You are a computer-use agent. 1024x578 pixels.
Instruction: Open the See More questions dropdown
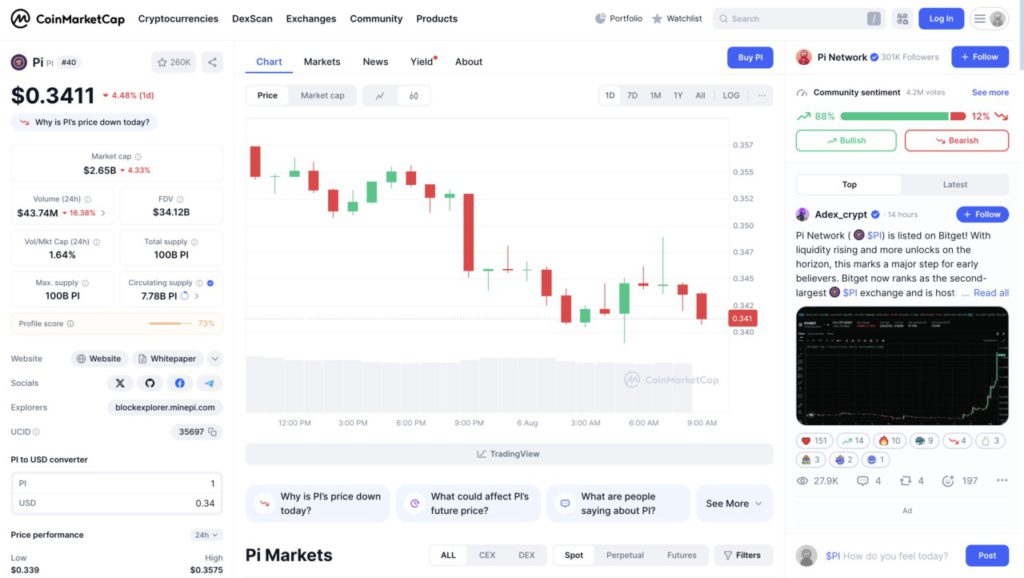click(x=733, y=503)
